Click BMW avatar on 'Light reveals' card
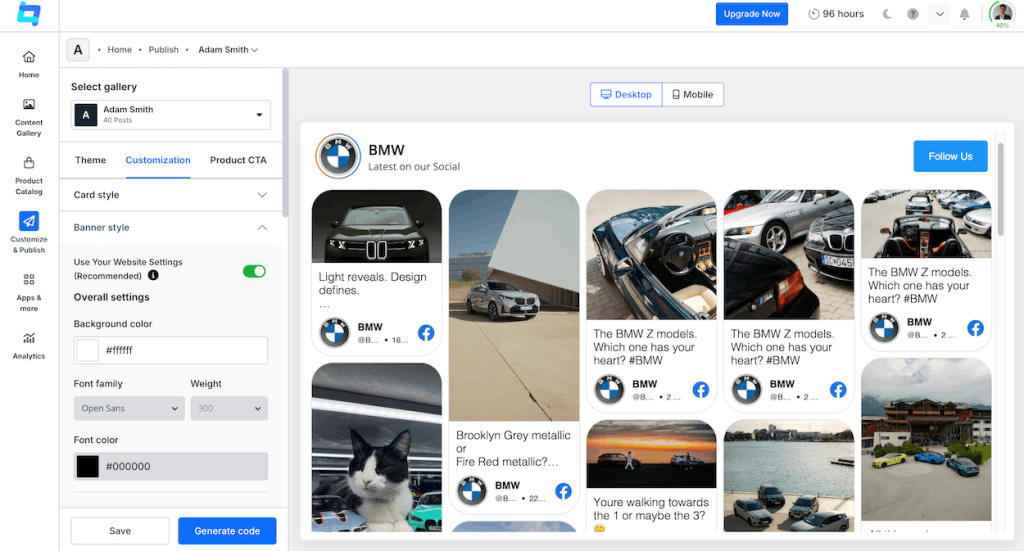Viewport: 1024px width, 551px height. click(334, 332)
